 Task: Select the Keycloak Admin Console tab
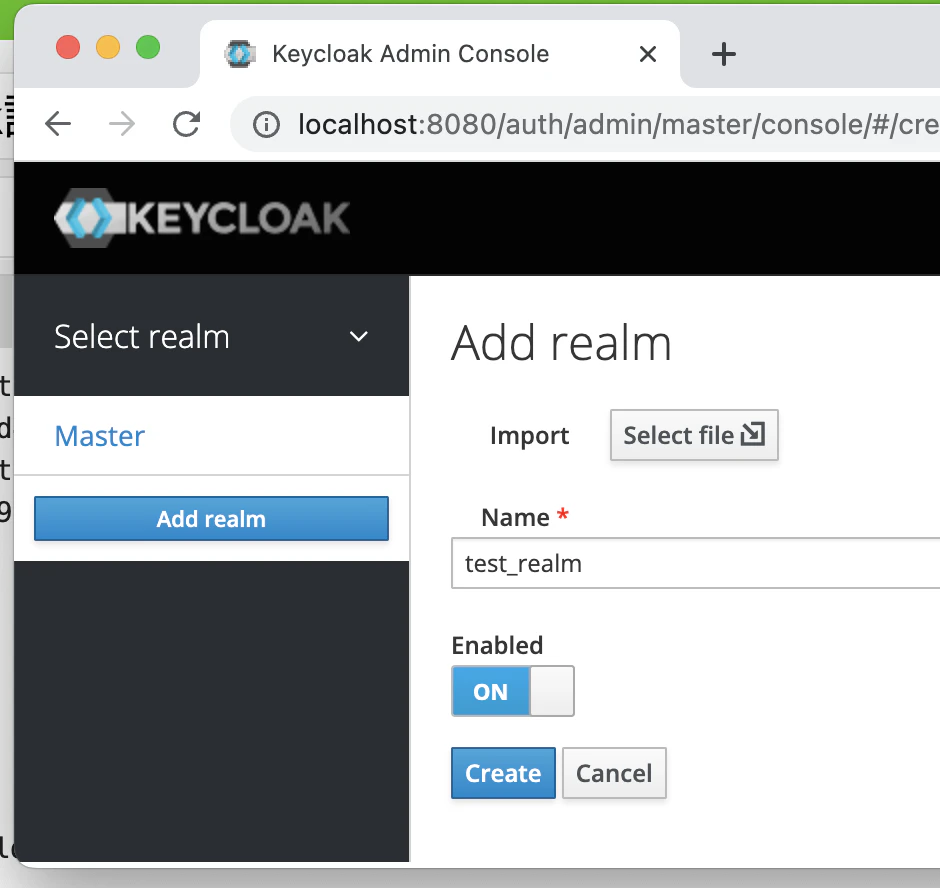(x=439, y=54)
